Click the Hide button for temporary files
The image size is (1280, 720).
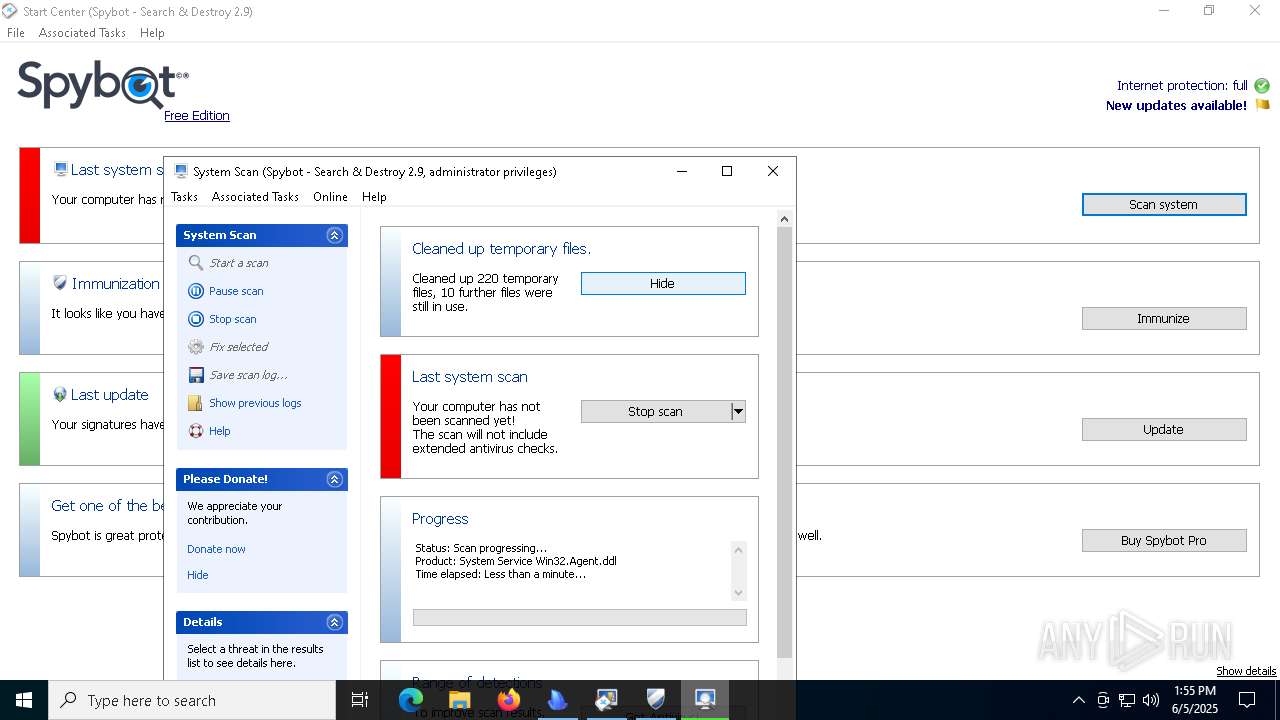663,284
